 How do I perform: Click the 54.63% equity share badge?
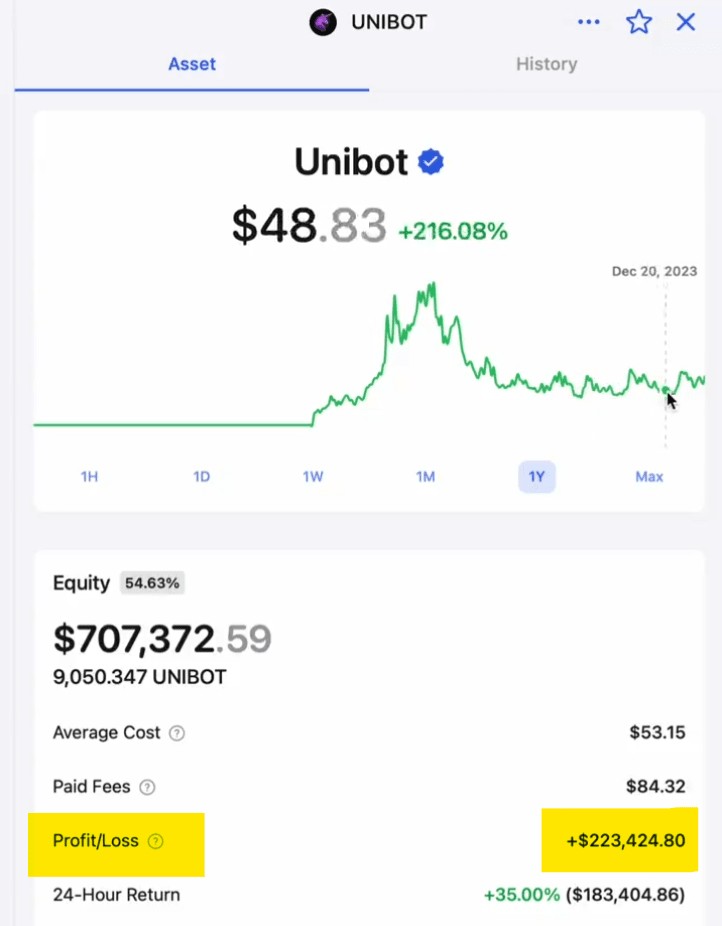153,583
